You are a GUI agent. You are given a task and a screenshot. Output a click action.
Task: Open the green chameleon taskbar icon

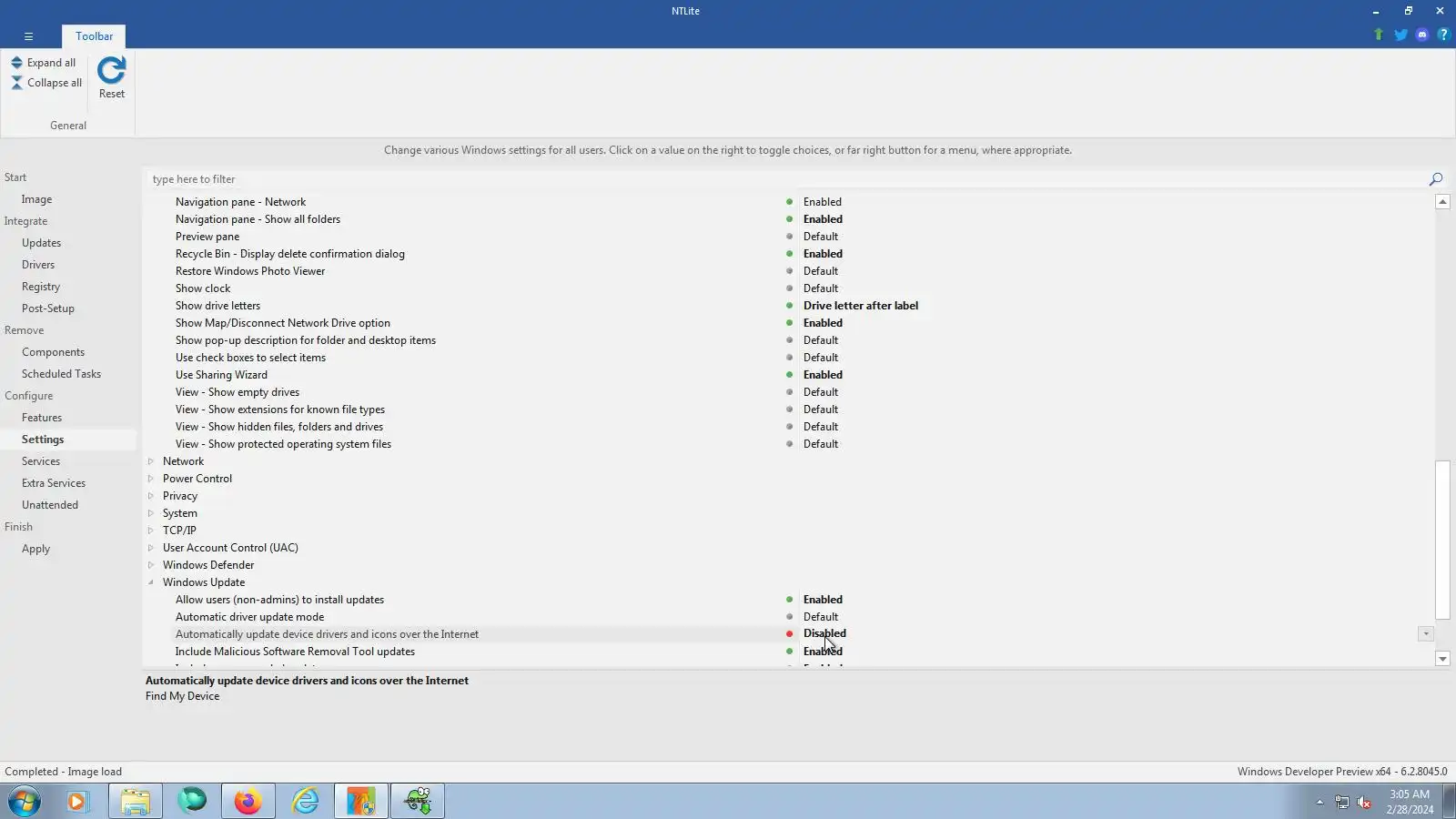[x=418, y=802]
